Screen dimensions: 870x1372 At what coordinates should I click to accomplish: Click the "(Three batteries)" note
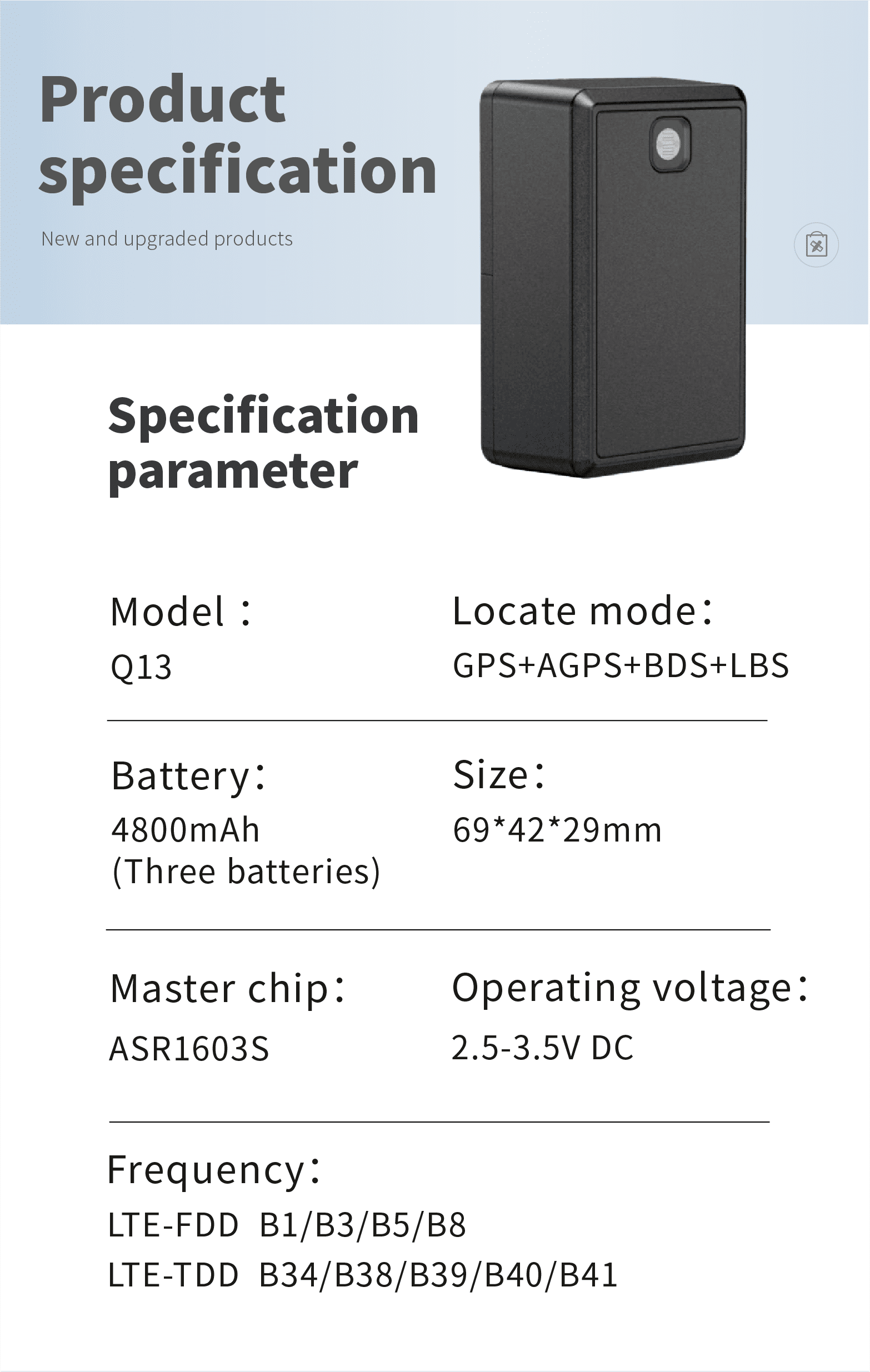pos(246,872)
